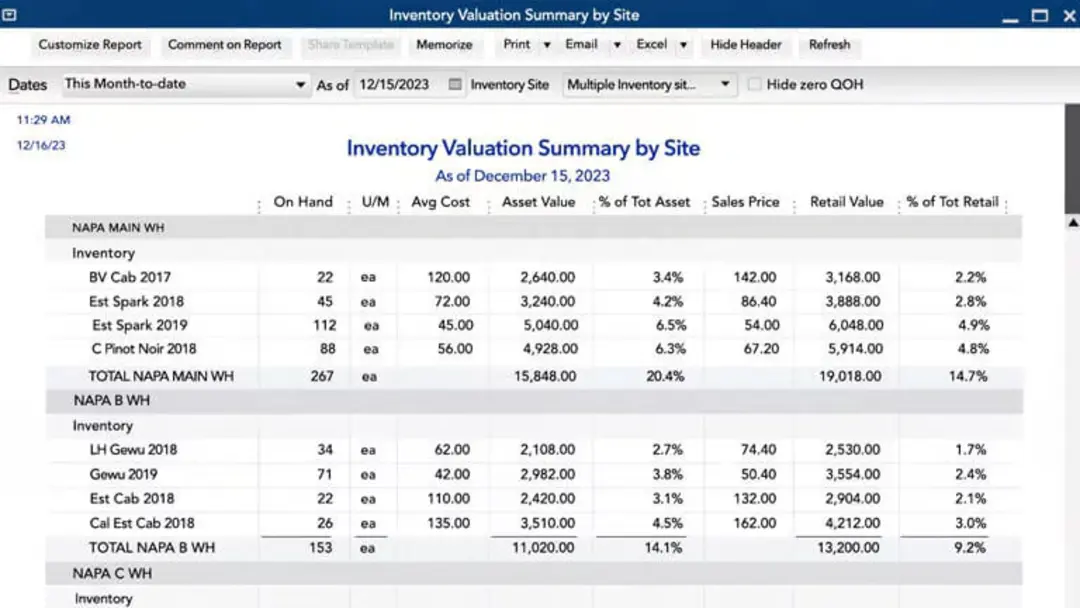1080x608 pixels.
Task: Select the Est Spark 2018 item
Action: [x=136, y=302]
